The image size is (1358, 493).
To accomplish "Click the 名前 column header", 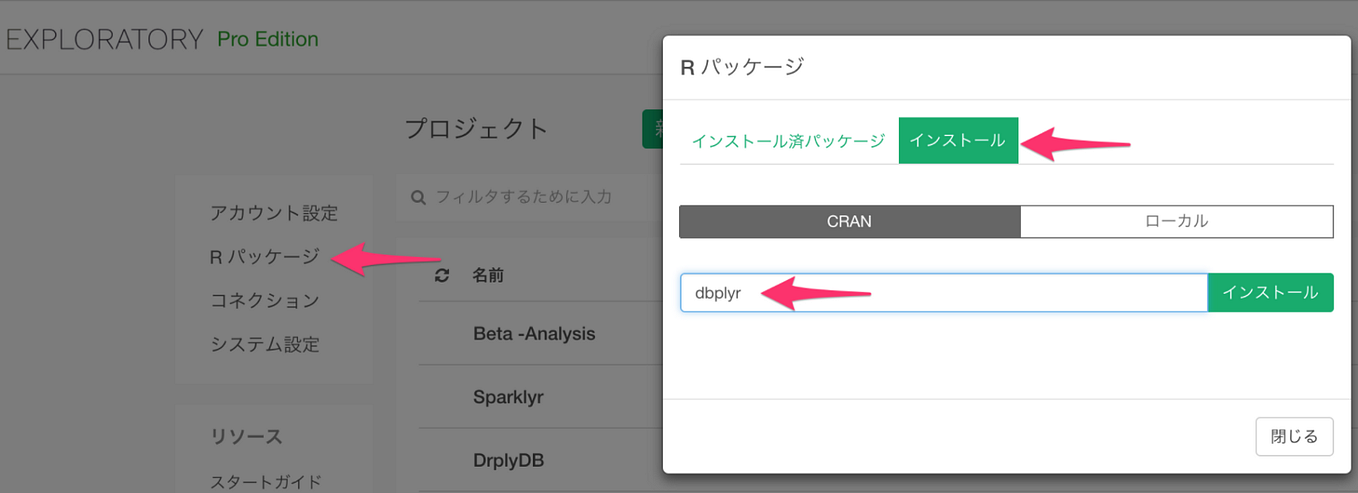I will coord(488,275).
